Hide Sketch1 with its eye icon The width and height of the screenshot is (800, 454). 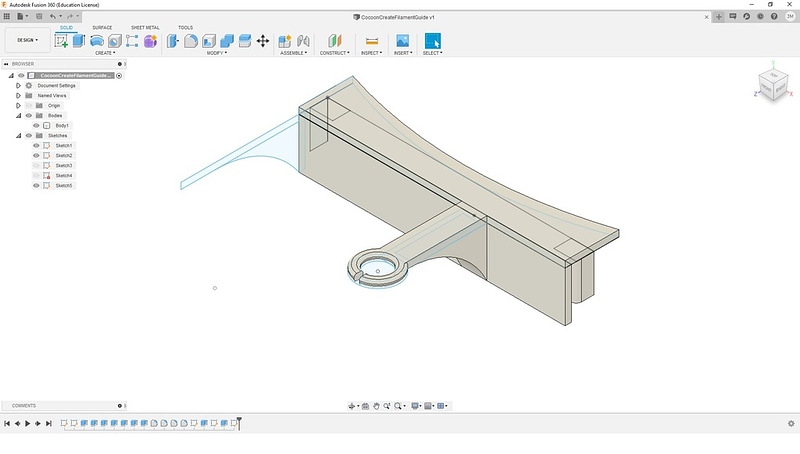click(36, 145)
